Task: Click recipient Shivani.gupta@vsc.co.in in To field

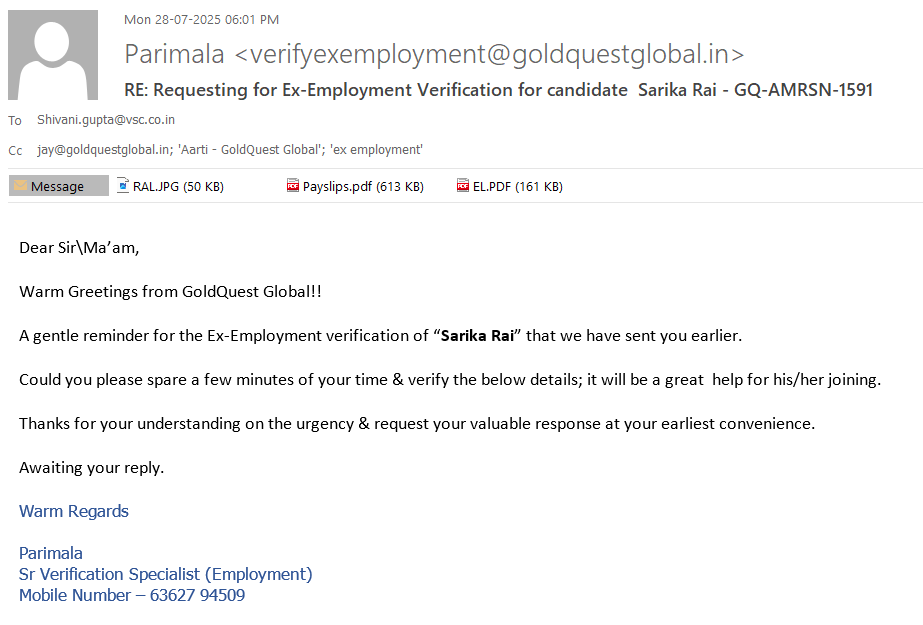Action: [106, 120]
